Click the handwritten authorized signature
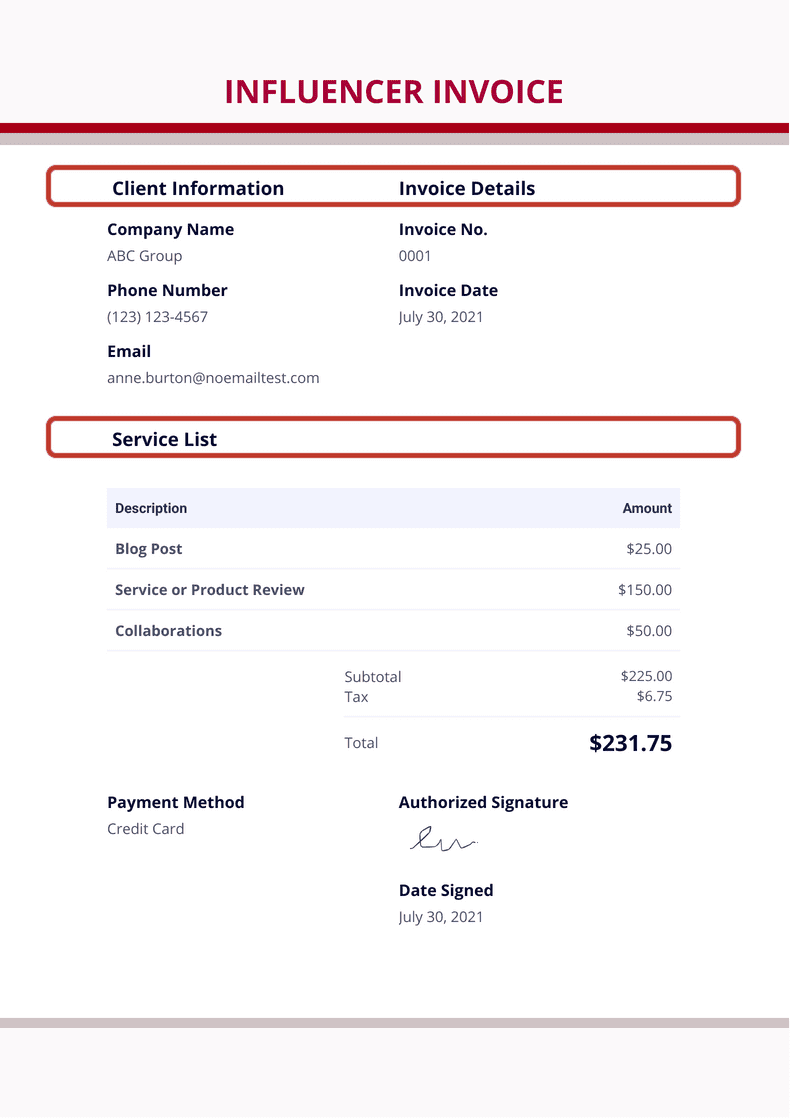 pos(442,840)
